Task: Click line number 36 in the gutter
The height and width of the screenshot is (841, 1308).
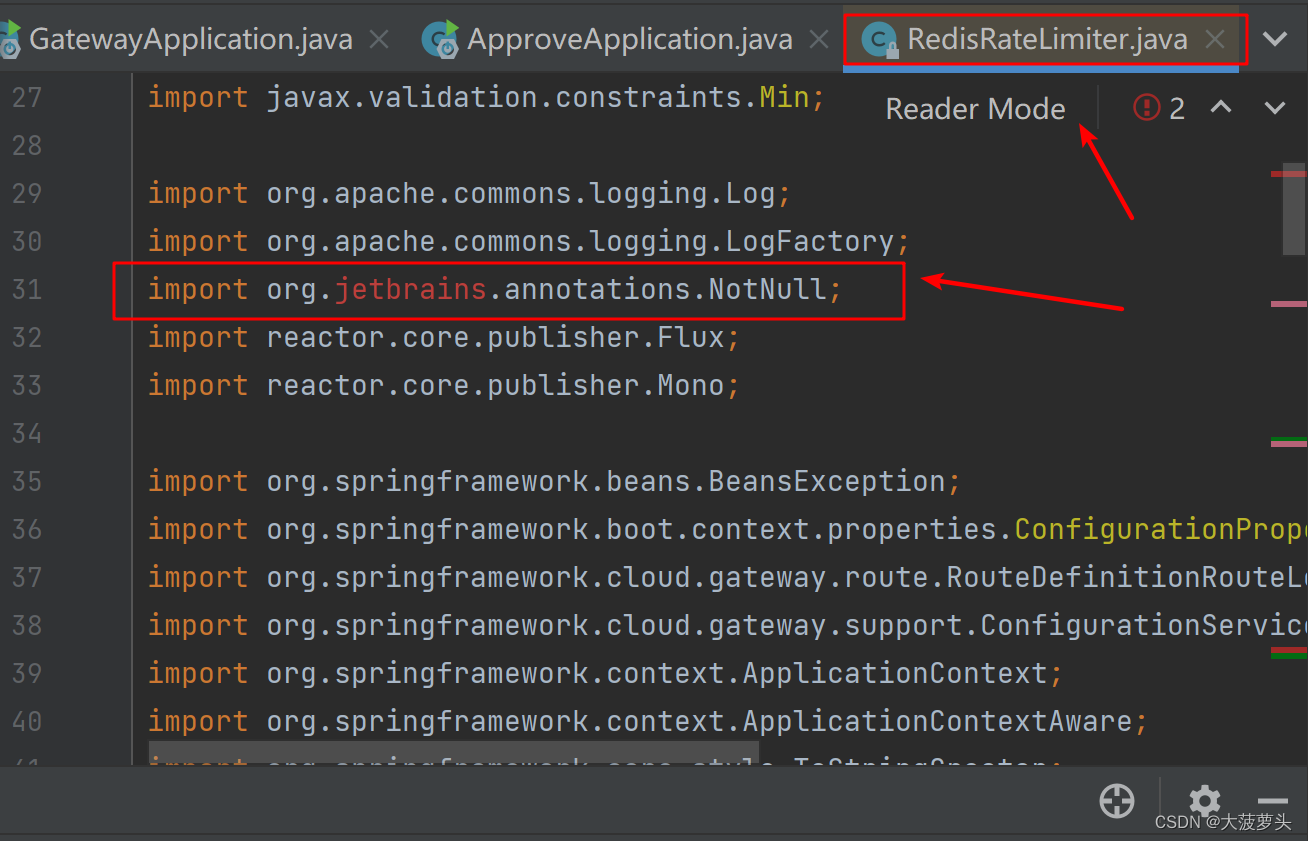Action: tap(27, 530)
